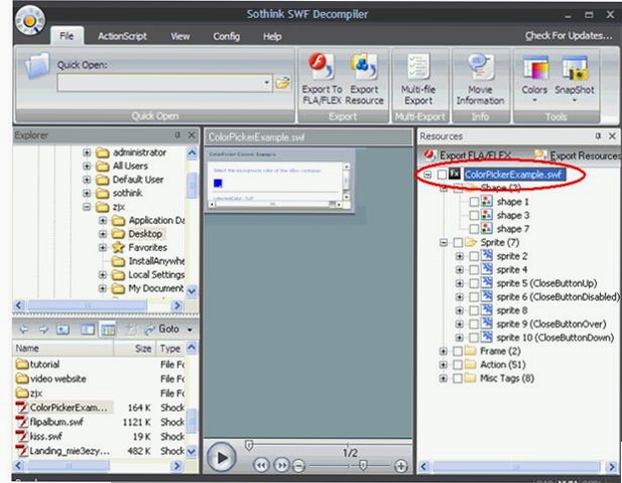The width and height of the screenshot is (622, 483).
Task: Check the shape 3 checkbox
Action: click(474, 215)
